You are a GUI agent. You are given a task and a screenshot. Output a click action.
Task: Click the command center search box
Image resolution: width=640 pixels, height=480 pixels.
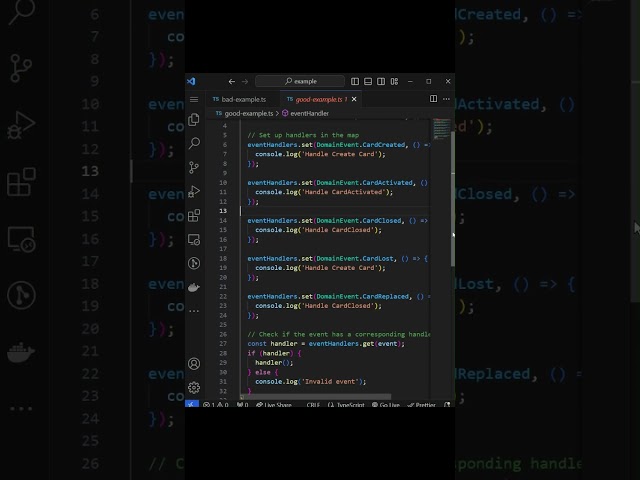click(x=300, y=81)
